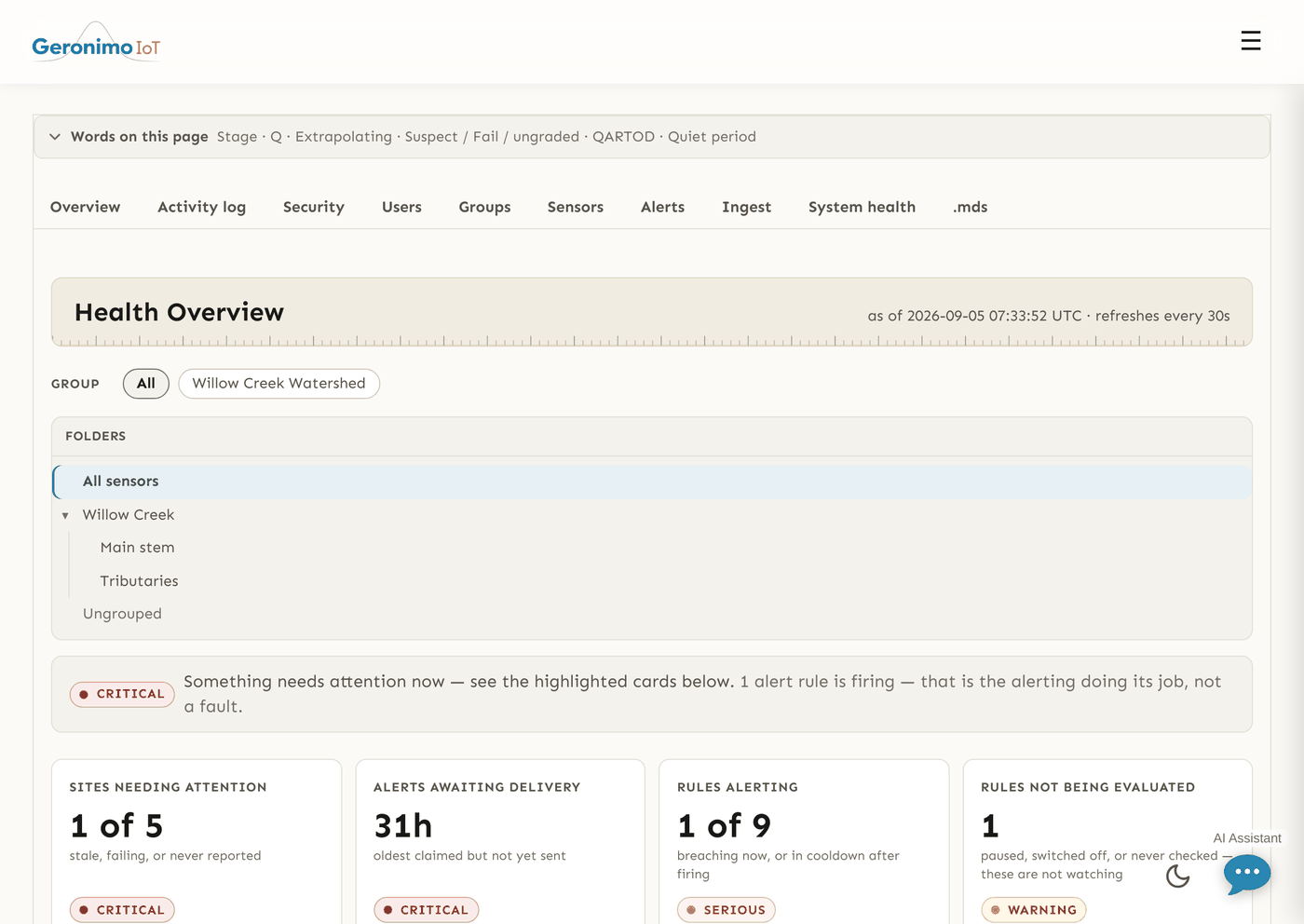The image size is (1304, 924).
Task: Click the Health Overview heading
Action: pyautogui.click(x=179, y=312)
